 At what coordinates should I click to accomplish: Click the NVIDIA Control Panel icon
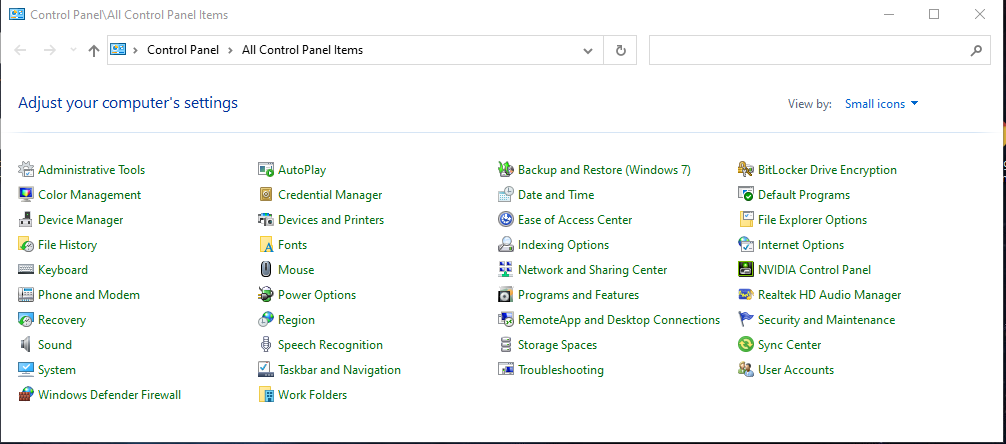(x=746, y=270)
